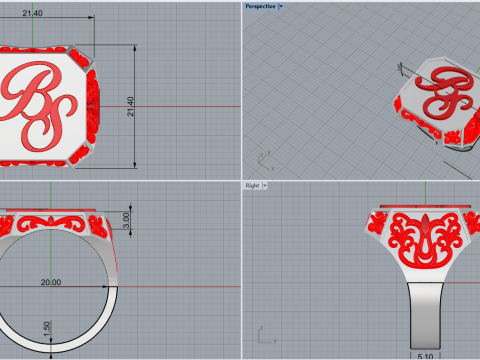Select the horizontal 21.40 dimension text
Screen dimensions: 480x360
(x=32, y=13)
